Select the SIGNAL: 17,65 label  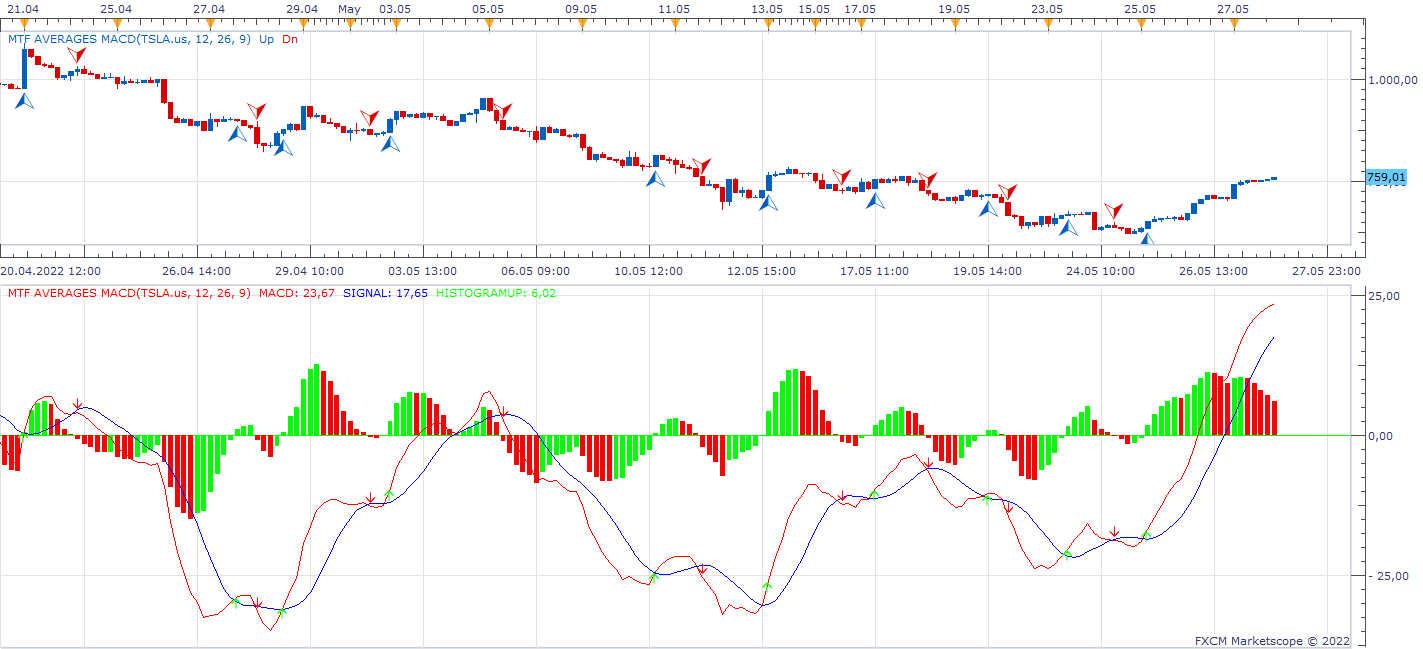click(385, 293)
